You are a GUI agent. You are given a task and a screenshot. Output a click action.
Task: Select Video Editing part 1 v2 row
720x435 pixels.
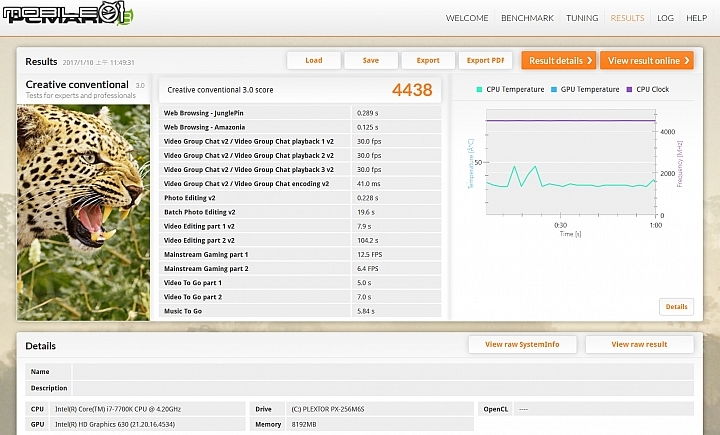coord(300,226)
